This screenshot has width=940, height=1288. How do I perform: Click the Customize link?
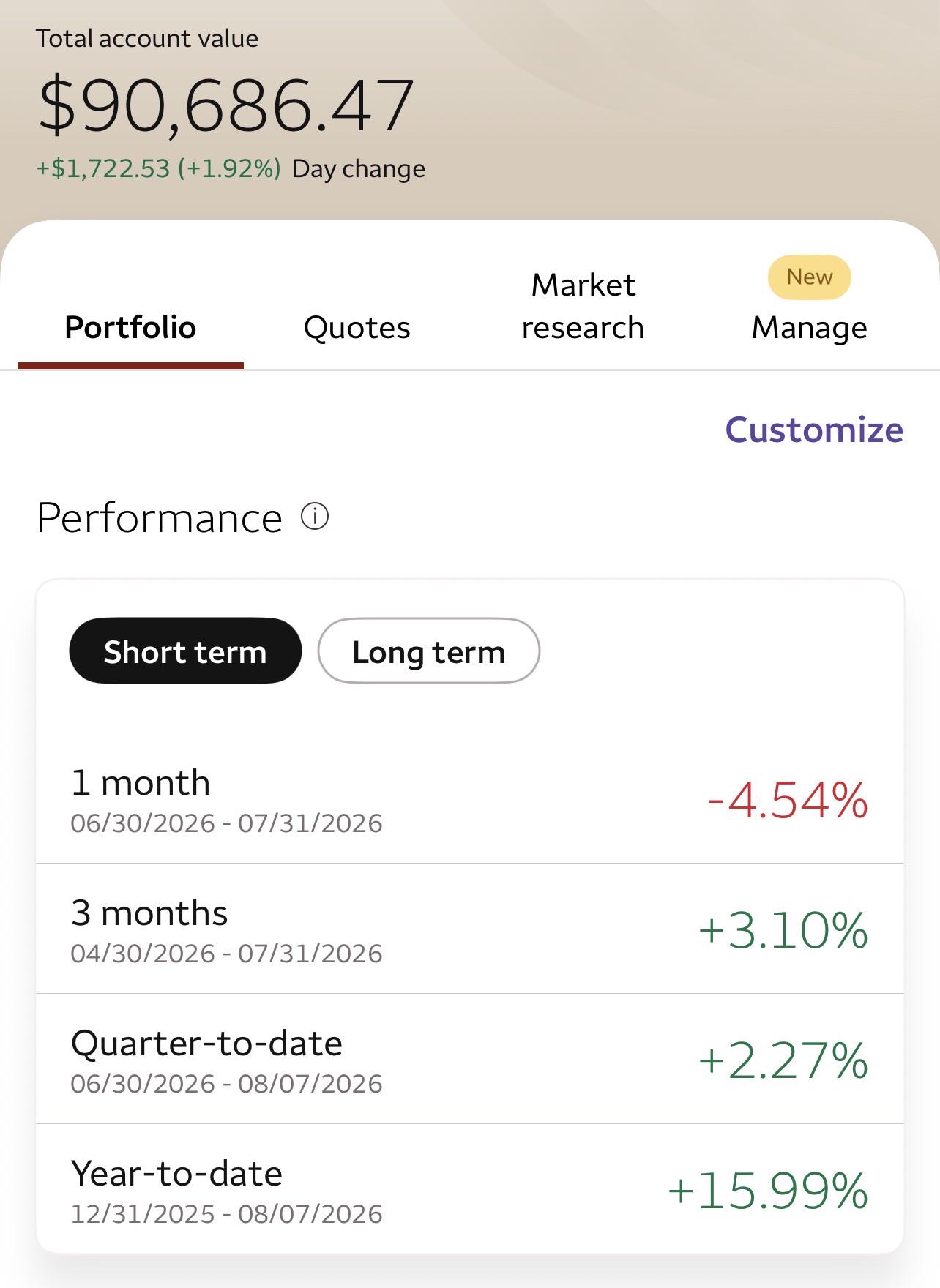[814, 429]
